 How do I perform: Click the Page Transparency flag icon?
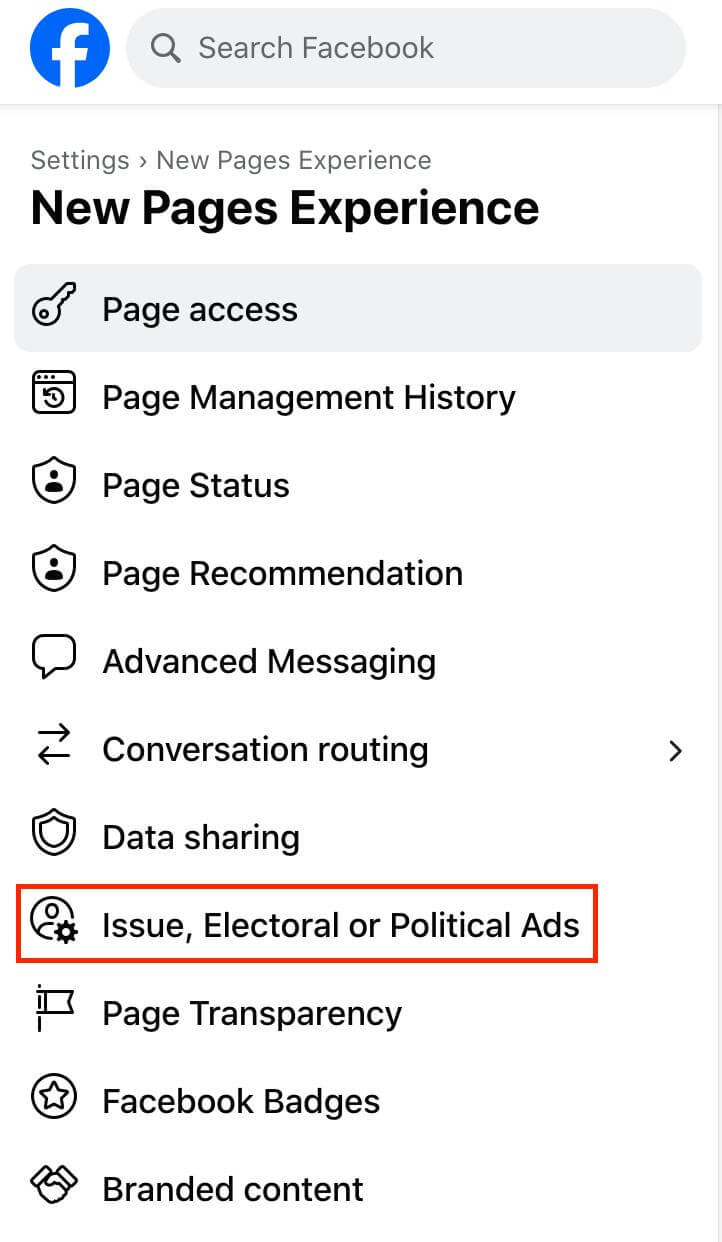pos(54,1013)
